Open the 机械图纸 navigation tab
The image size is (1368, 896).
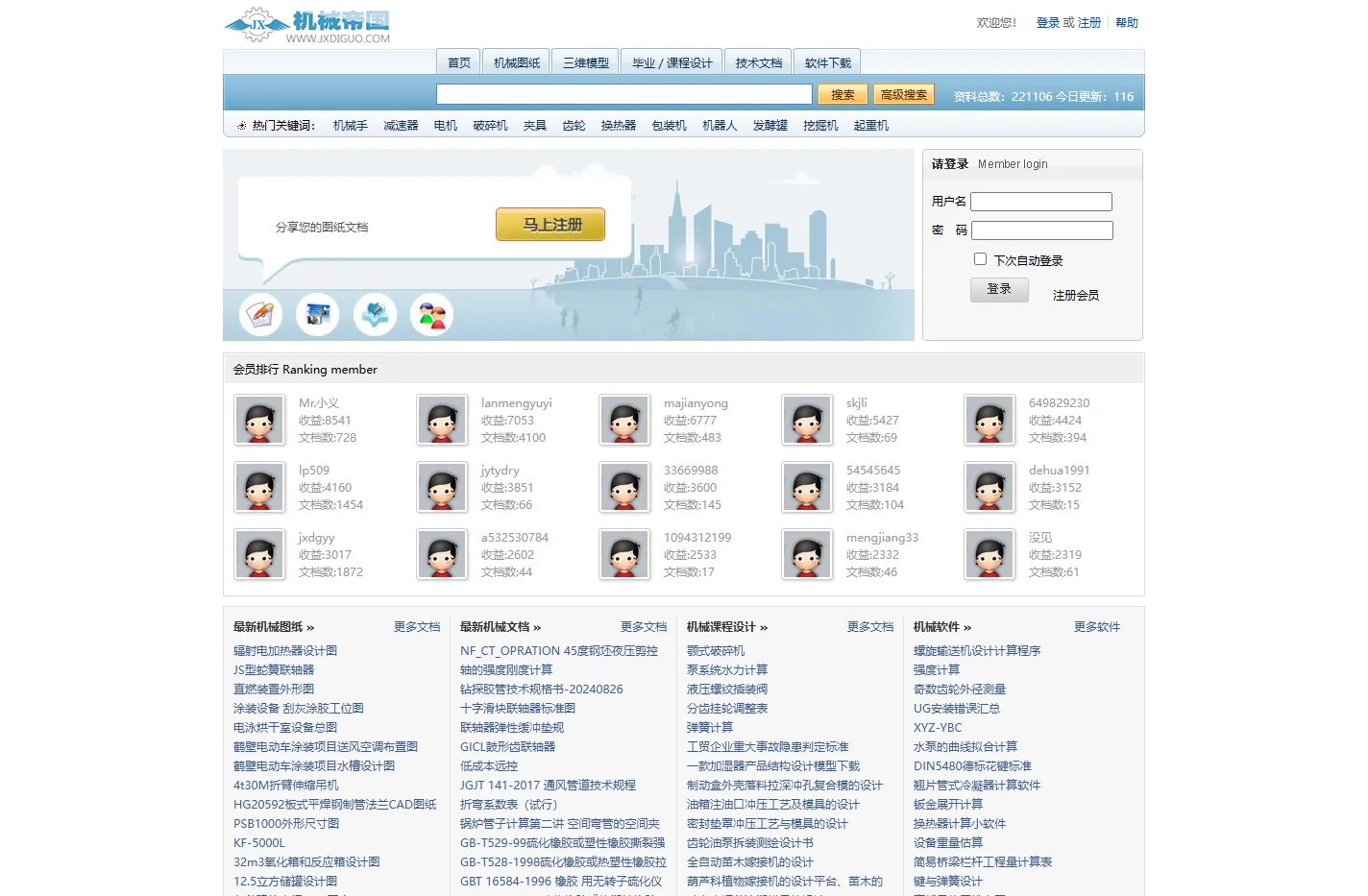[x=517, y=62]
